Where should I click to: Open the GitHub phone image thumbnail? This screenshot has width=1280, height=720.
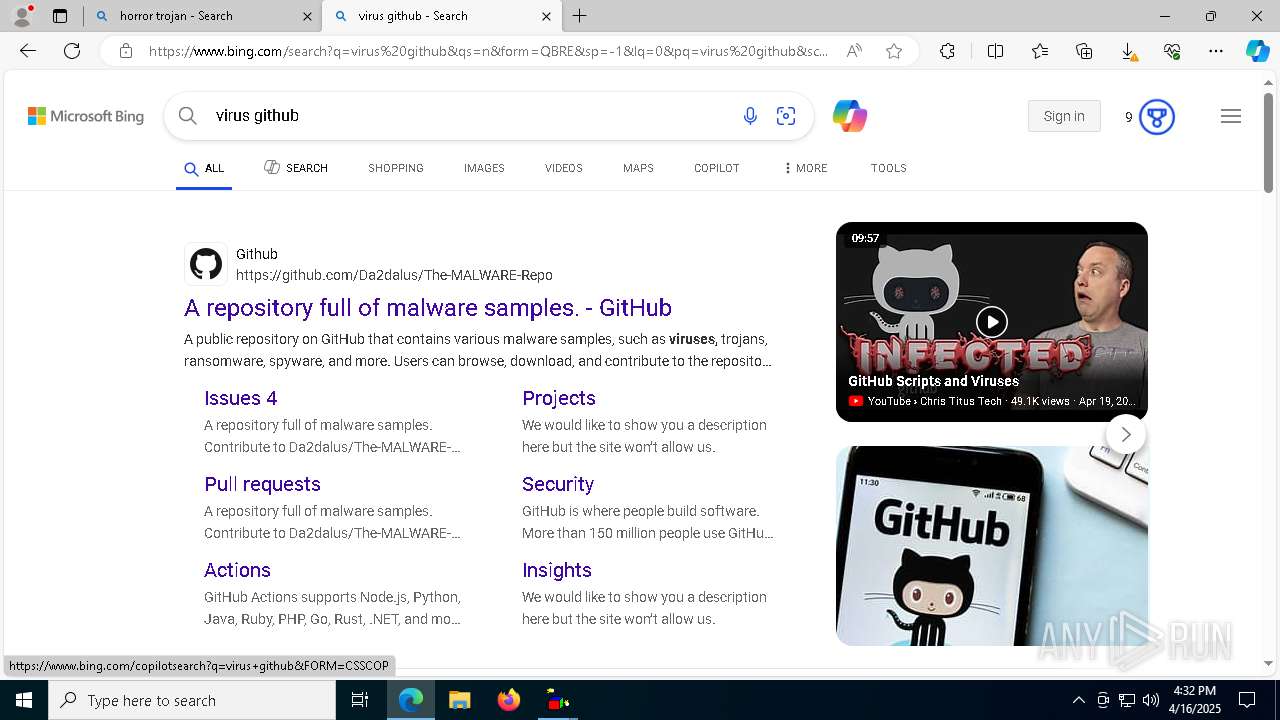tap(992, 545)
